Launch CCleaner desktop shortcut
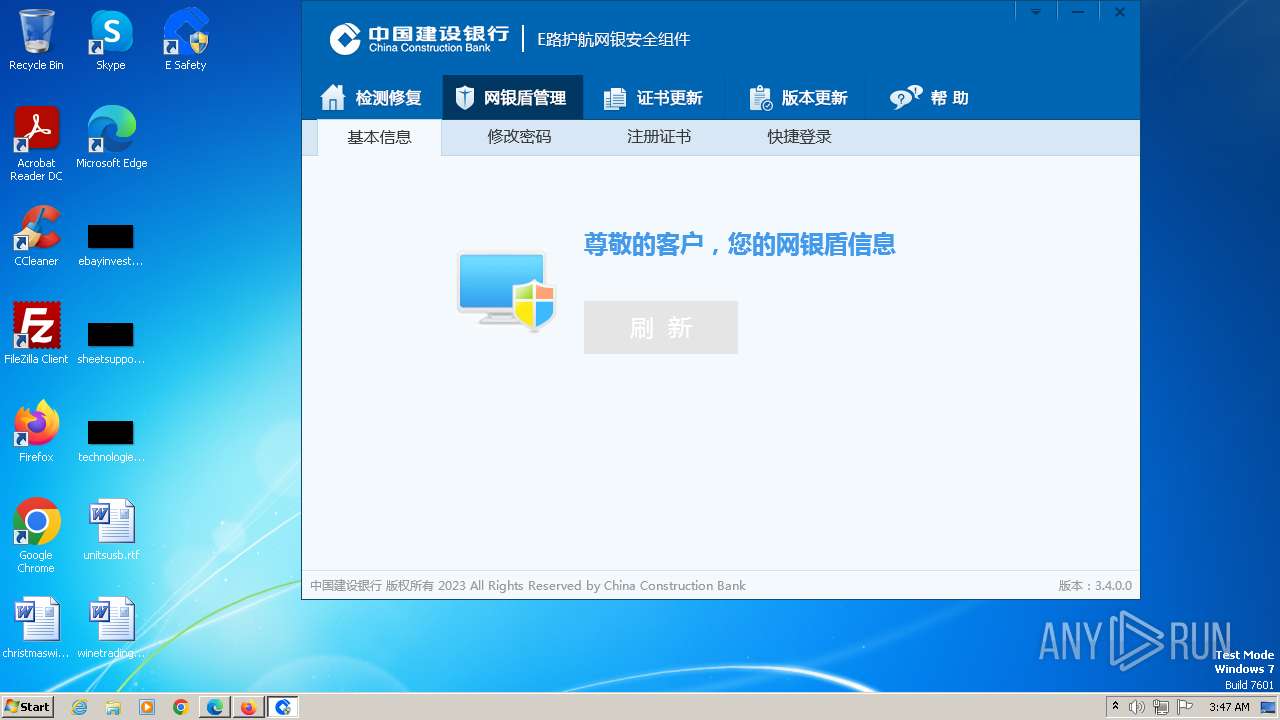 coord(36,236)
